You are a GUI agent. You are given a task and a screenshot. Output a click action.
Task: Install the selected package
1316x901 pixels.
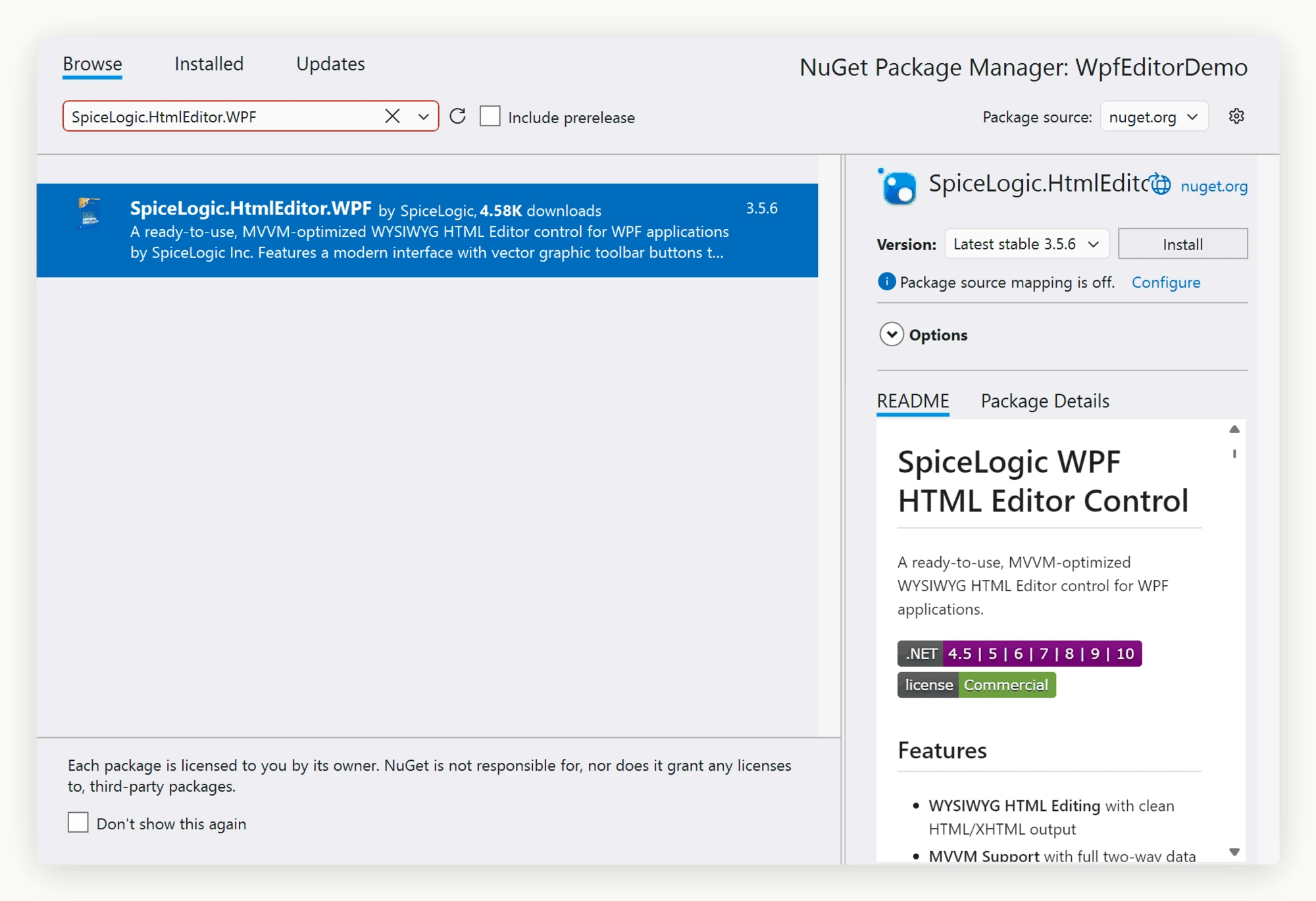pyautogui.click(x=1182, y=244)
